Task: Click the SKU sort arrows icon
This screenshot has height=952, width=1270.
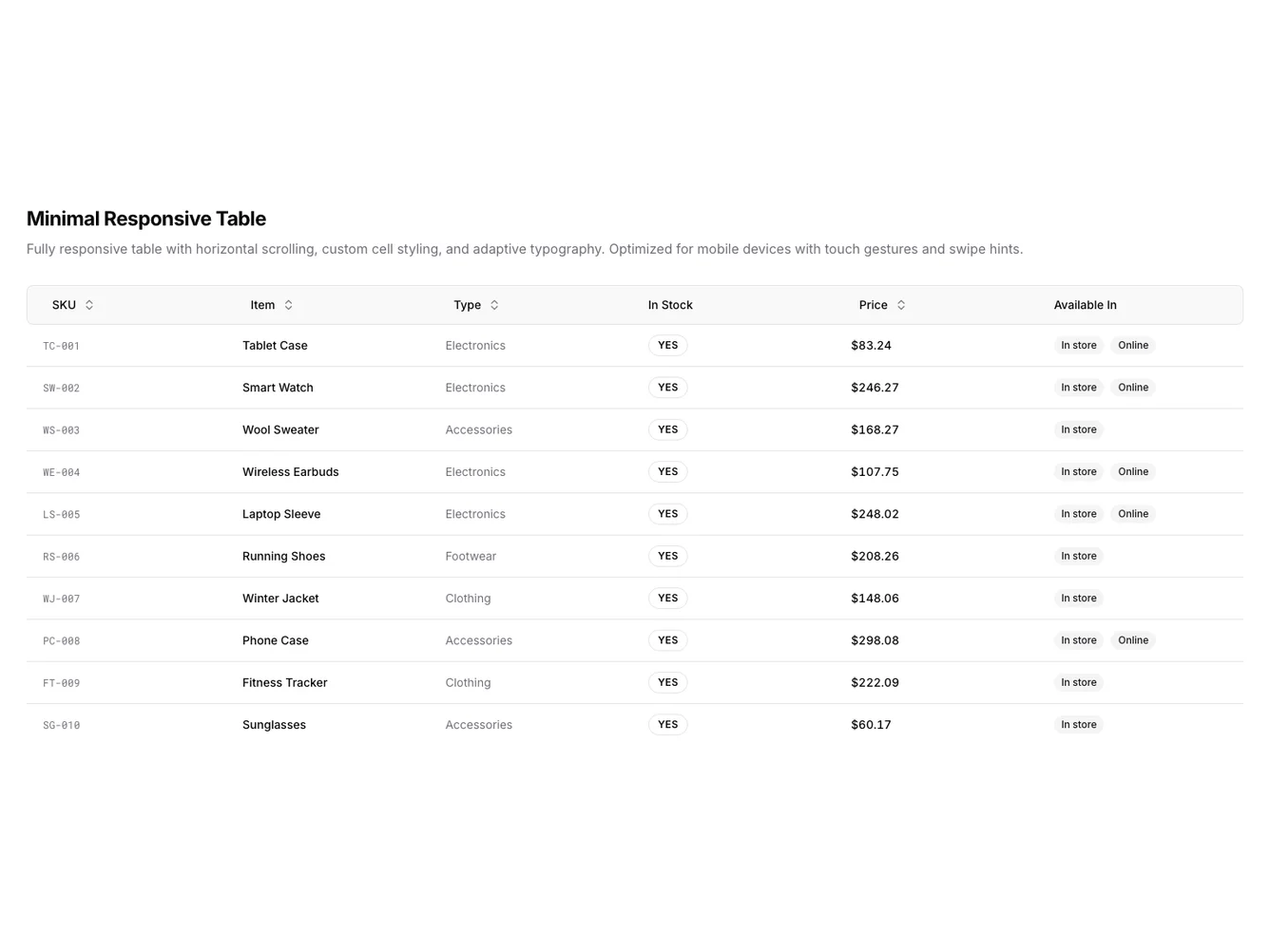Action: (88, 304)
